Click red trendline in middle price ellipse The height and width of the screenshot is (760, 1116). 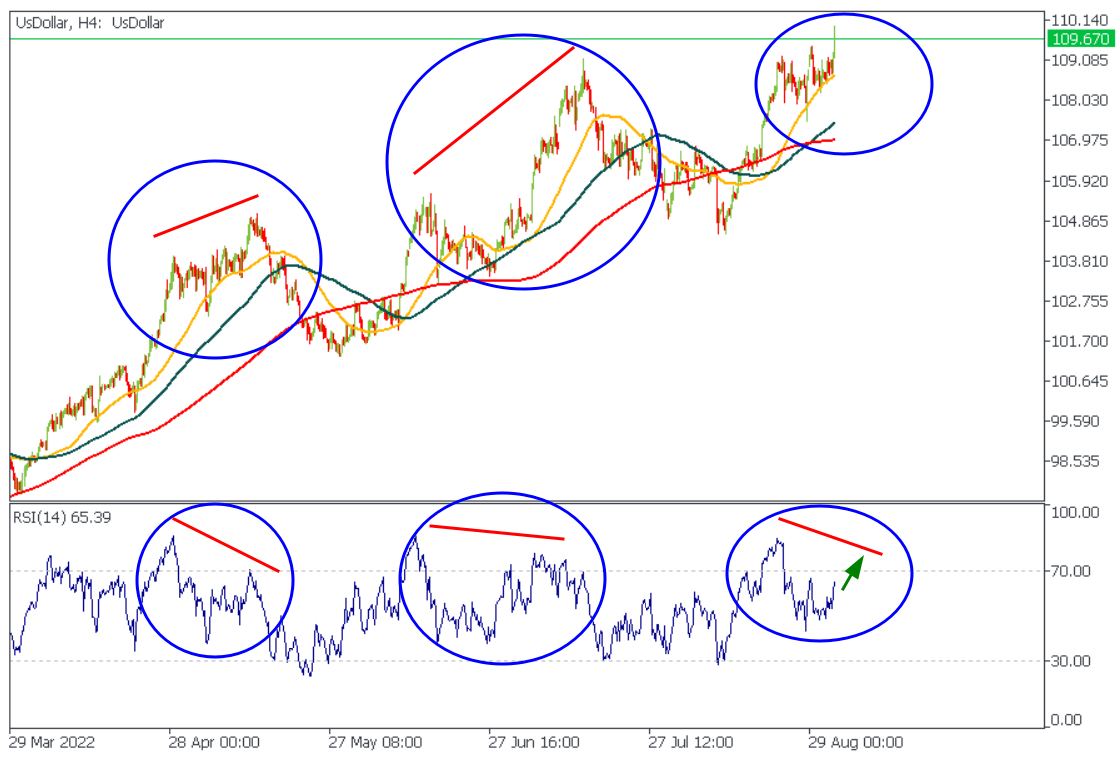pos(494,110)
